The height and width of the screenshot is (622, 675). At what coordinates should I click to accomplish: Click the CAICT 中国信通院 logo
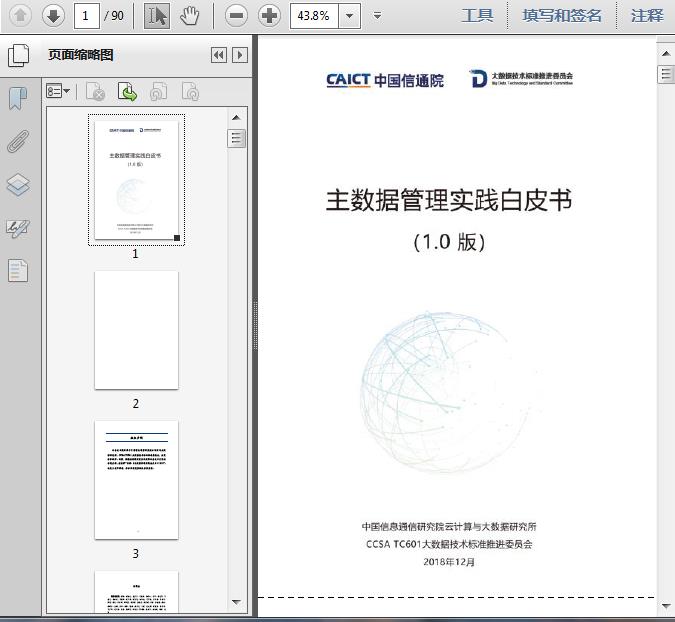coord(385,80)
